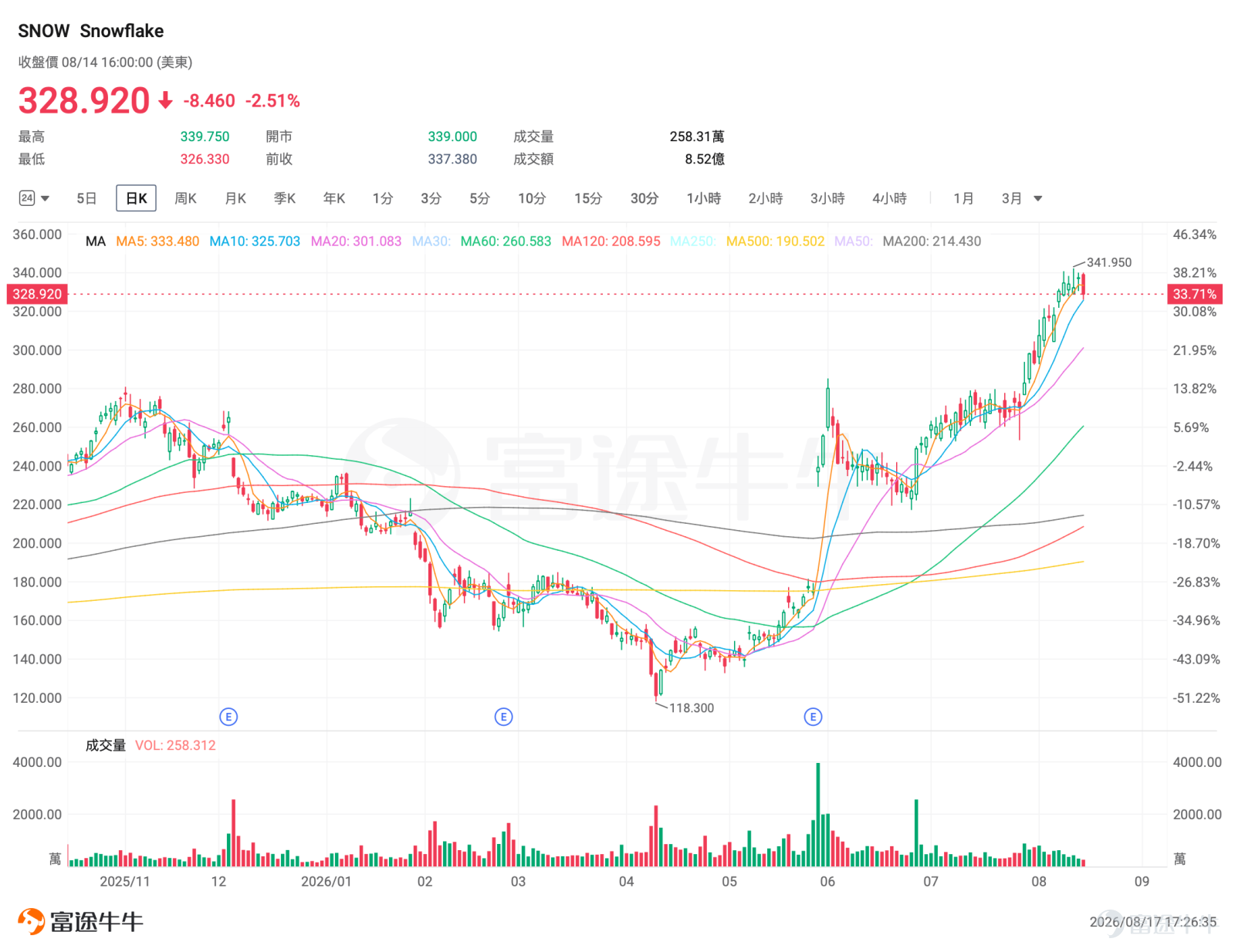
Task: Toggle the MA5 line in the legend
Action: 157,241
